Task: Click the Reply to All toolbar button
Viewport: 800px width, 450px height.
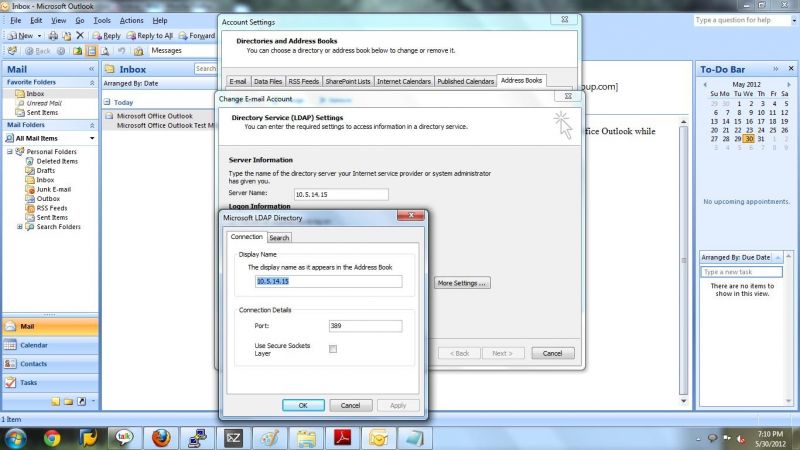Action: [149, 35]
